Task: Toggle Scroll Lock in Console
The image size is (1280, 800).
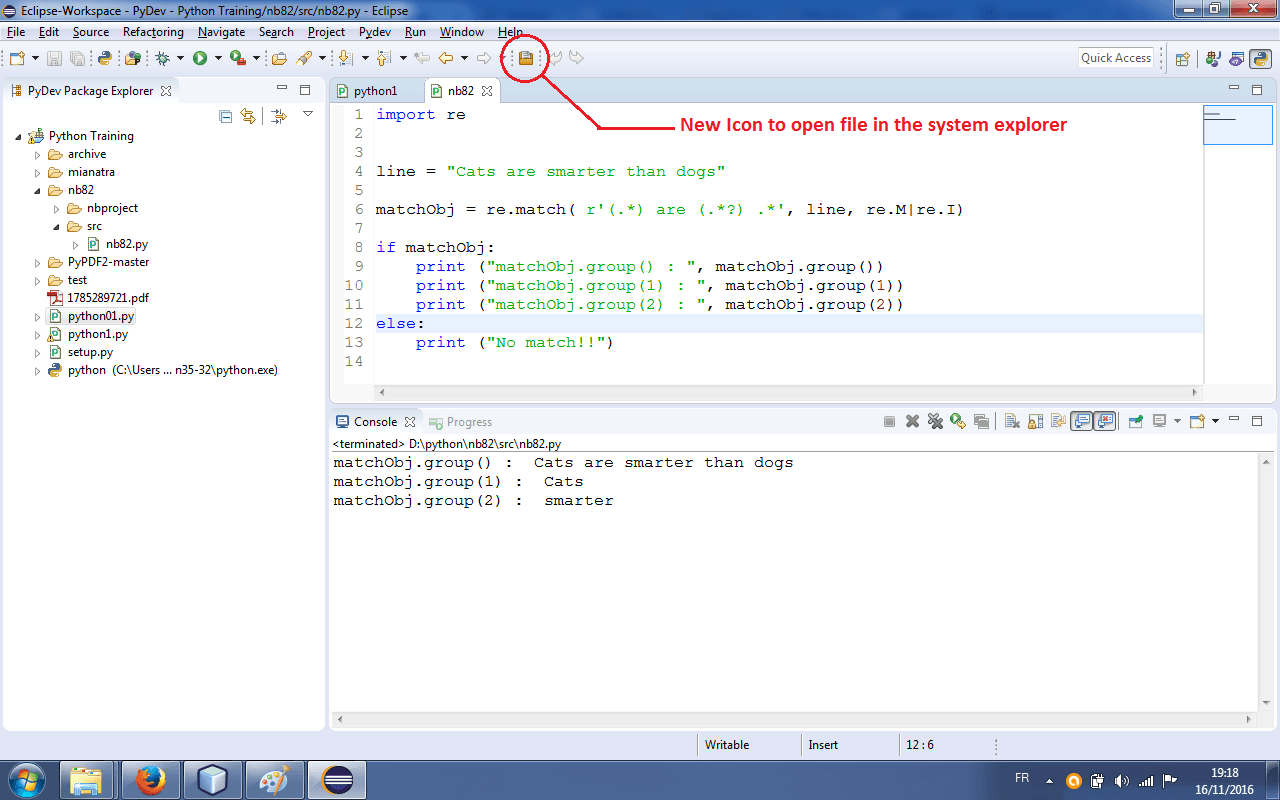Action: coord(1035,422)
